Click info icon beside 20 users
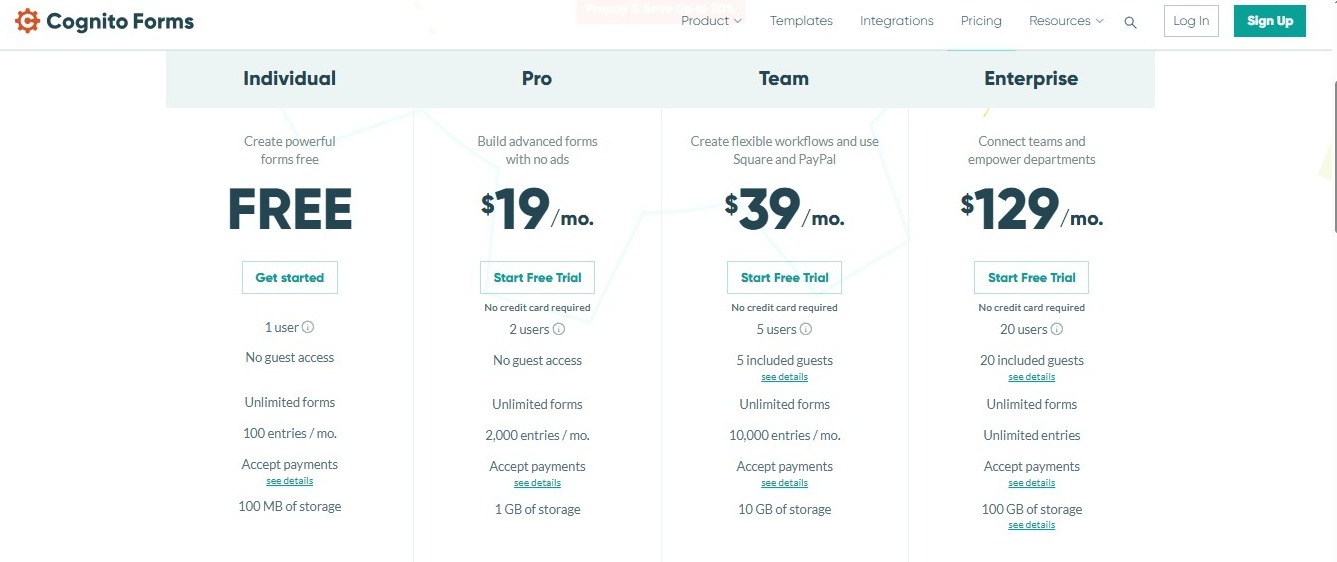The height and width of the screenshot is (562, 1337). coord(1057,329)
